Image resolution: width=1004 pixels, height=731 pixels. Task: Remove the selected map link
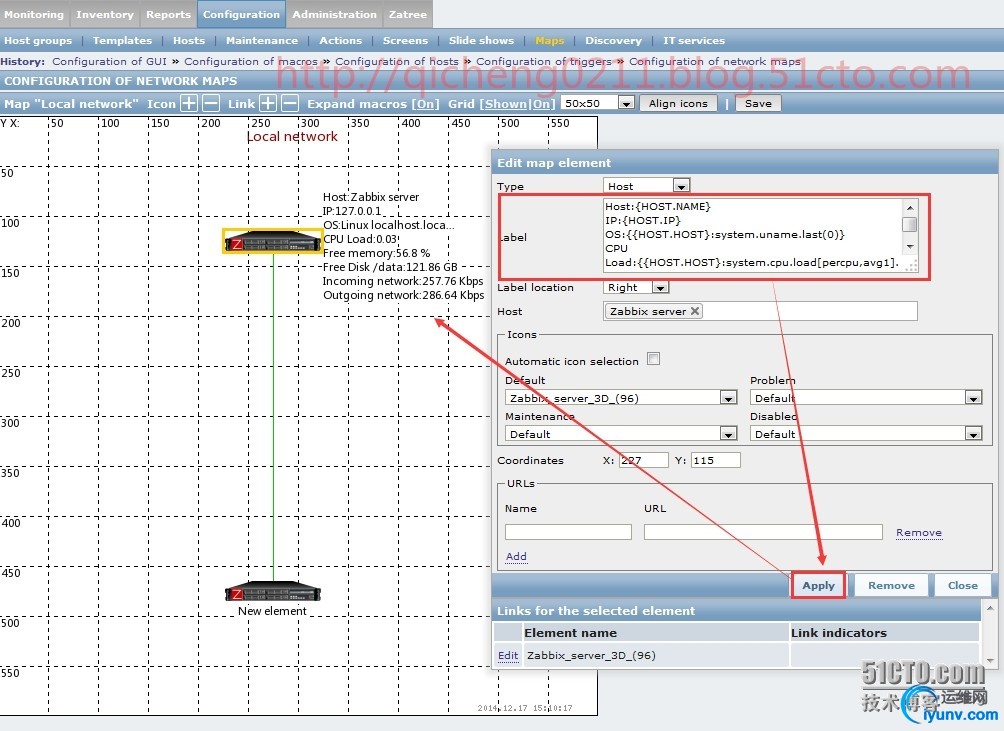(x=290, y=104)
